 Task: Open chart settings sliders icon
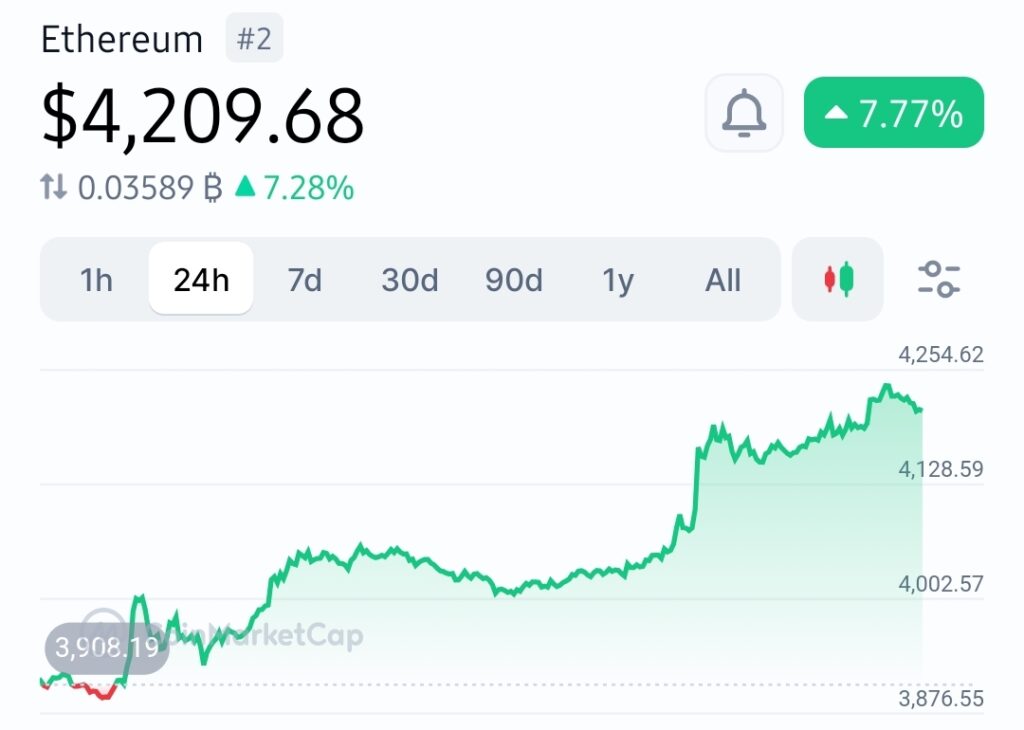click(938, 279)
